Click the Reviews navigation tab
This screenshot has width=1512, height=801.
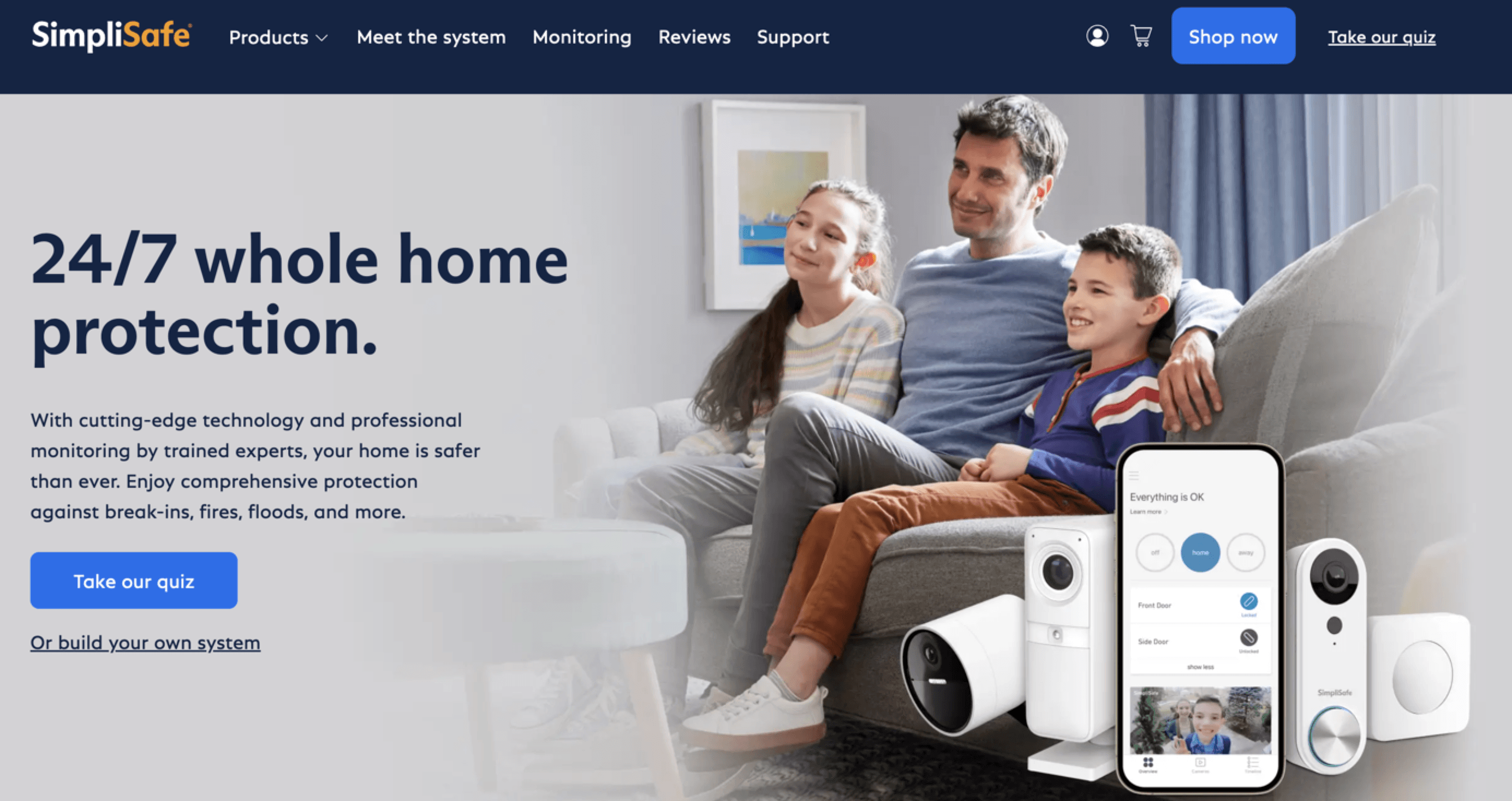[693, 37]
